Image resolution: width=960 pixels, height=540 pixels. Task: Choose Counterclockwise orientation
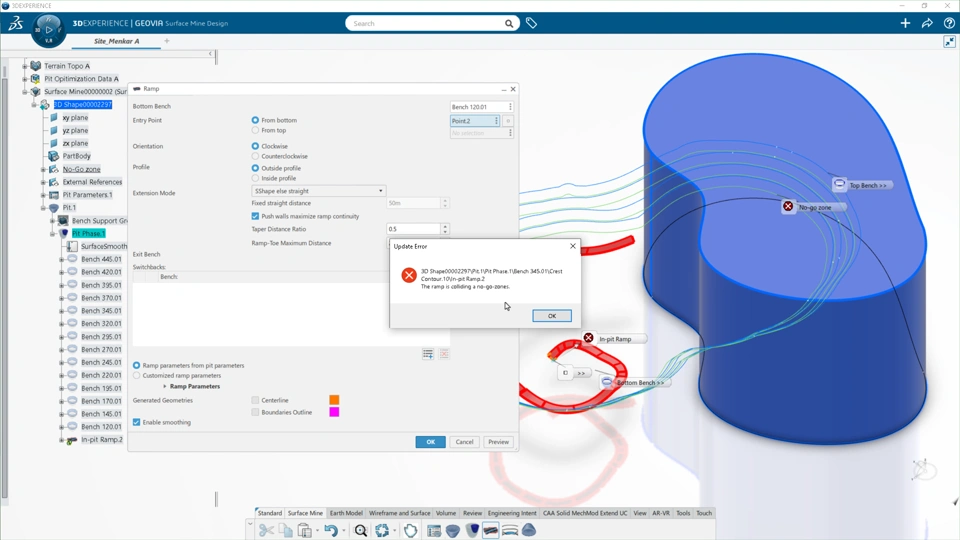255,156
